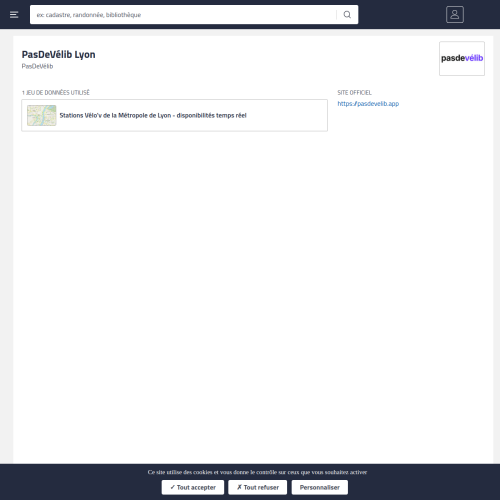500x500 pixels.
Task: Open the hamburger navigation menu
Action: 14,15
